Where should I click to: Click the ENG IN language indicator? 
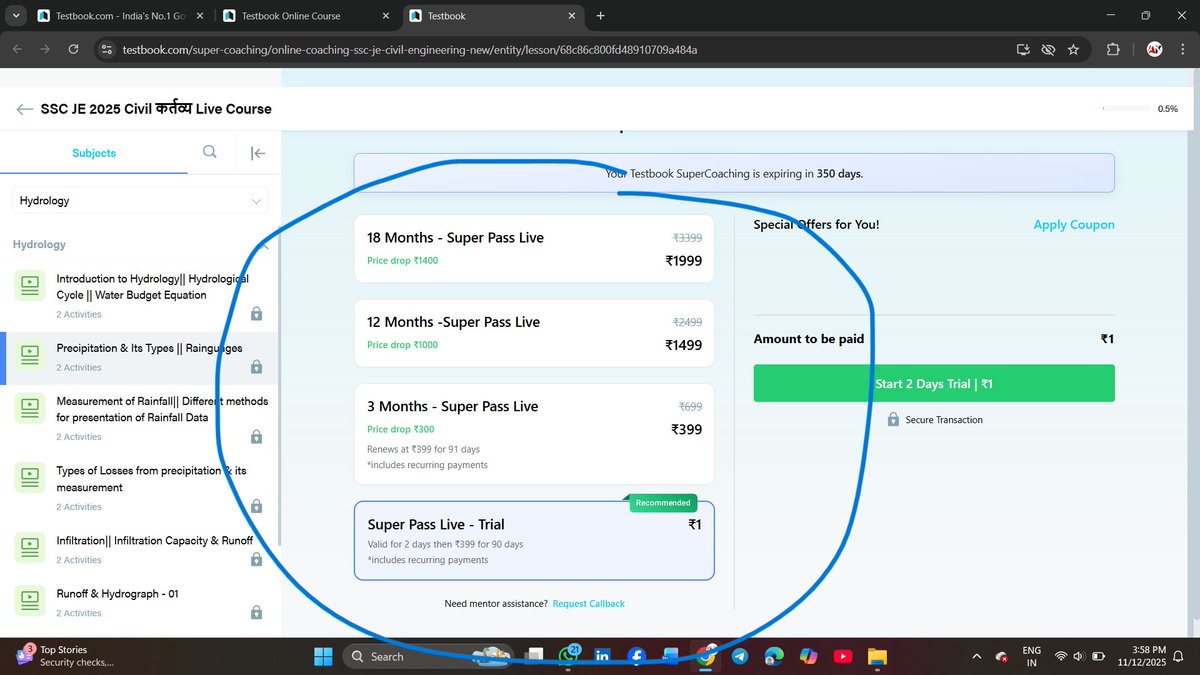[1031, 656]
